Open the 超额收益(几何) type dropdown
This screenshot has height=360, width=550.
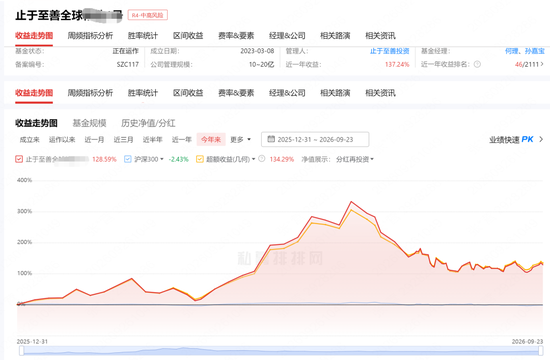(x=253, y=159)
